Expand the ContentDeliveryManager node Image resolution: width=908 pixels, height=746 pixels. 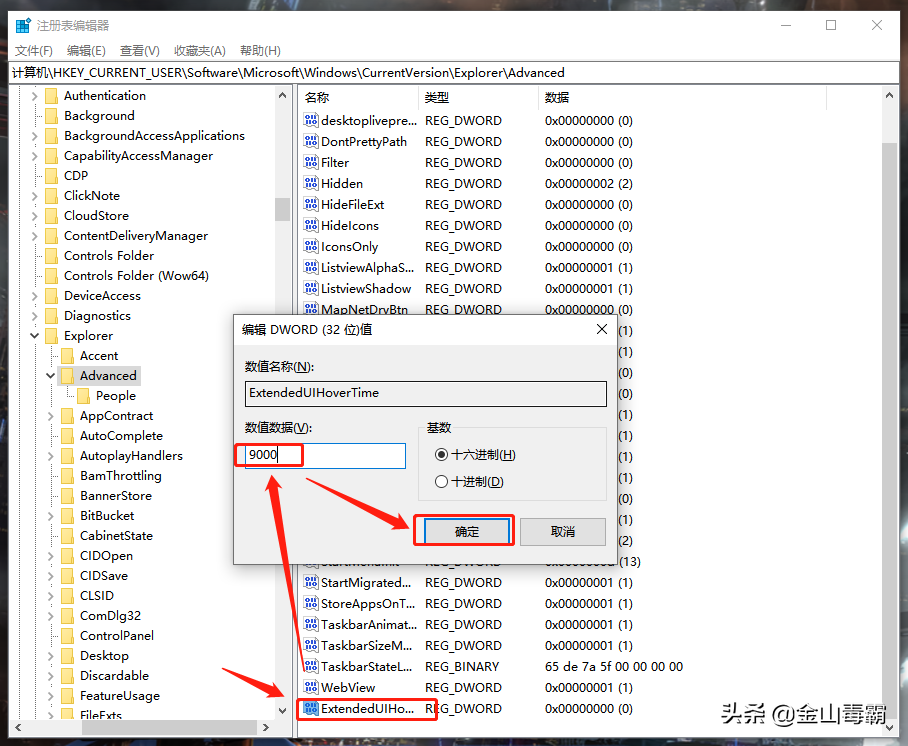click(x=34, y=236)
